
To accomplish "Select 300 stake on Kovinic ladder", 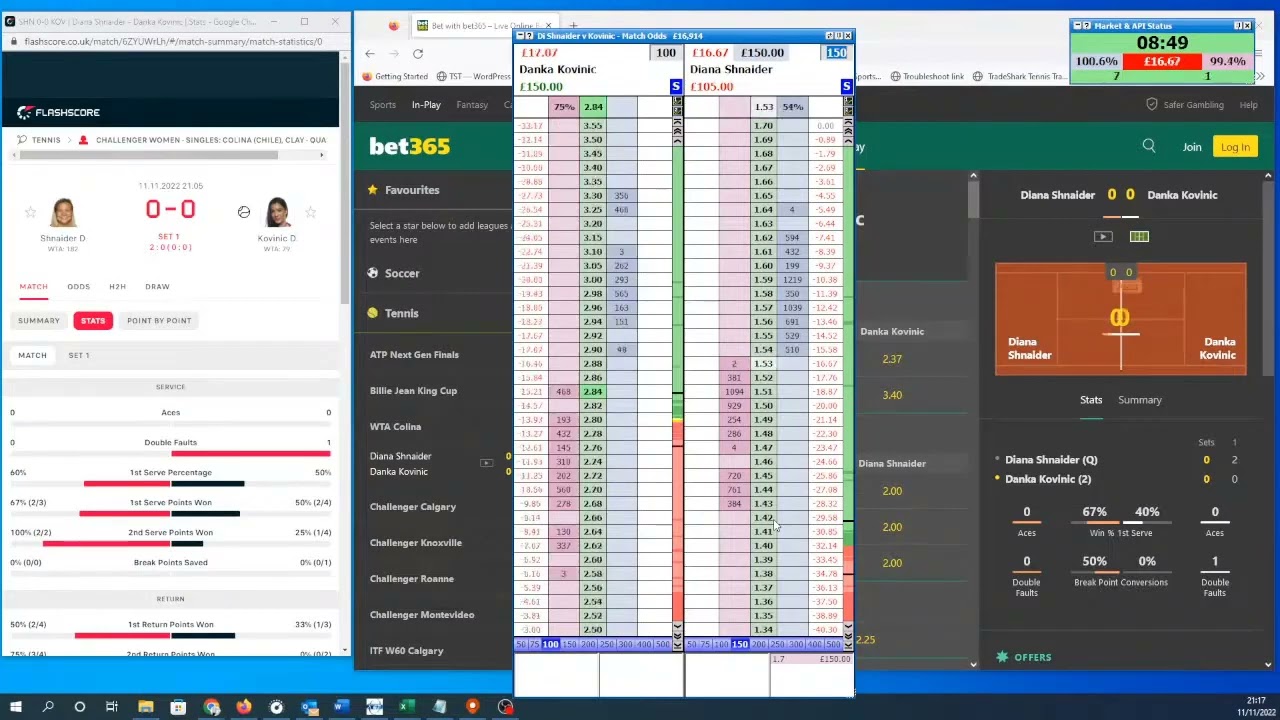I will (x=625, y=645).
